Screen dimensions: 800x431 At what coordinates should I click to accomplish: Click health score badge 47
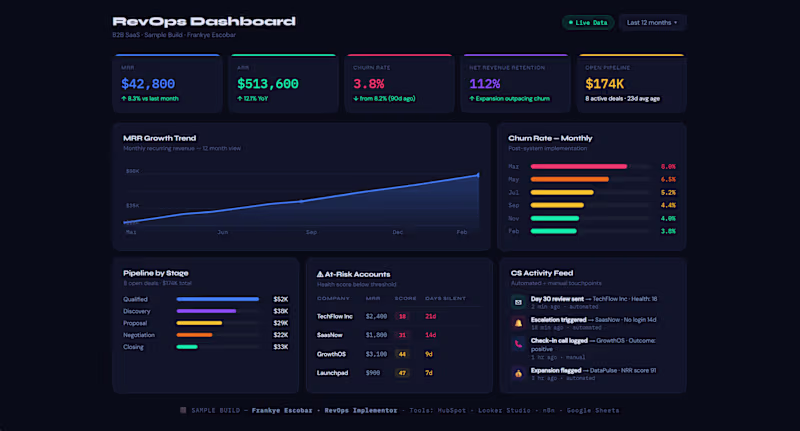point(402,373)
